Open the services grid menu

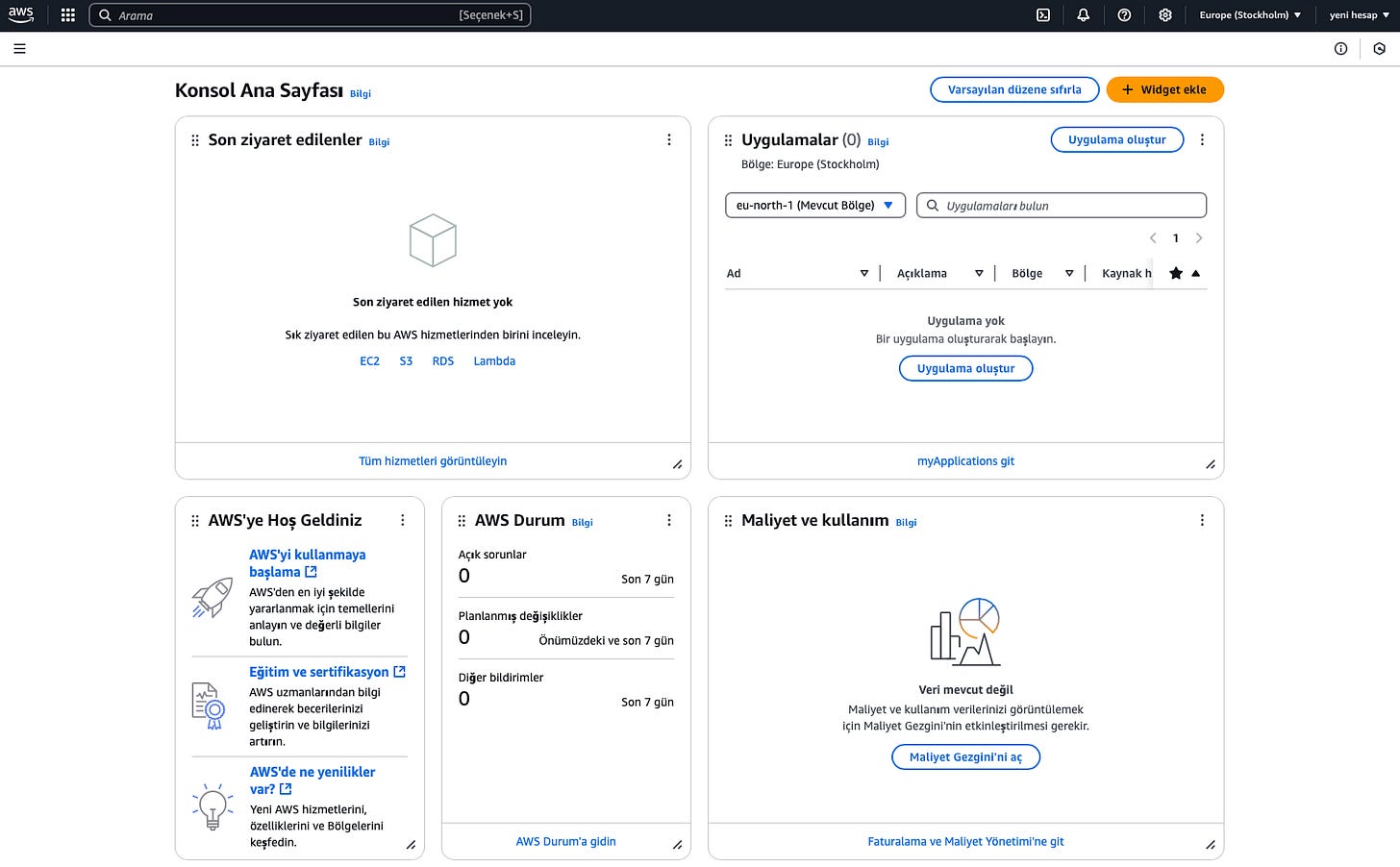(x=67, y=15)
